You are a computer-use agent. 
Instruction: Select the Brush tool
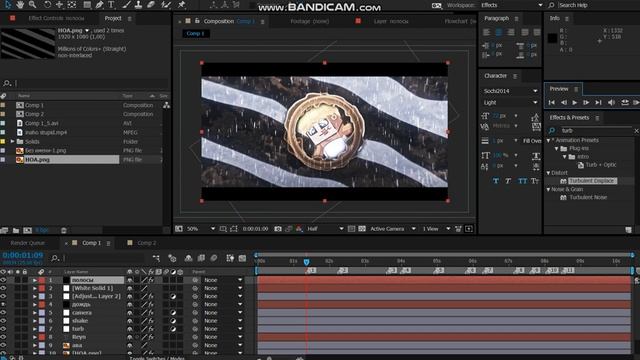pyautogui.click(x=127, y=4)
